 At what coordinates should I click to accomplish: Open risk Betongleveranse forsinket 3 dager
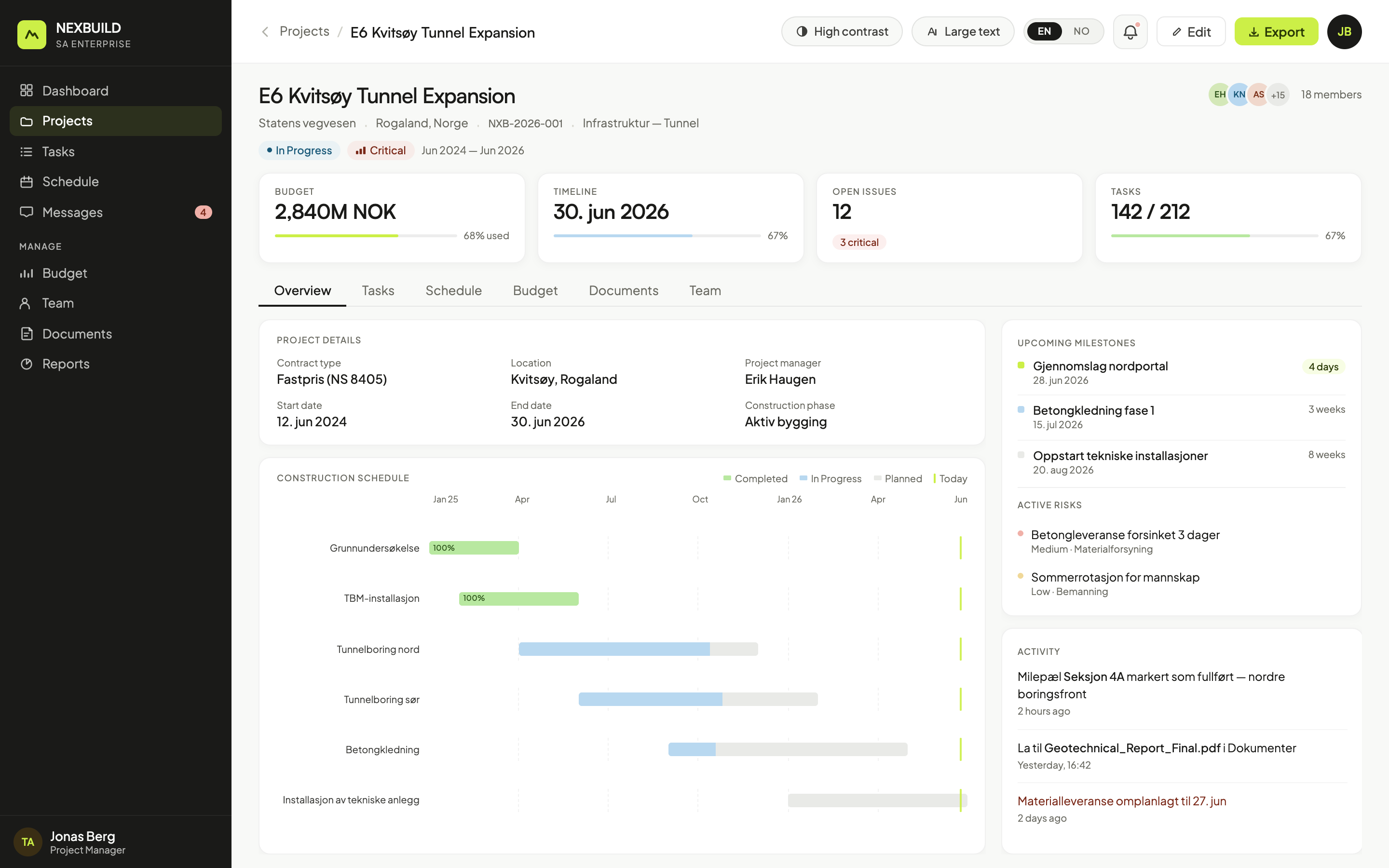(x=1181, y=542)
